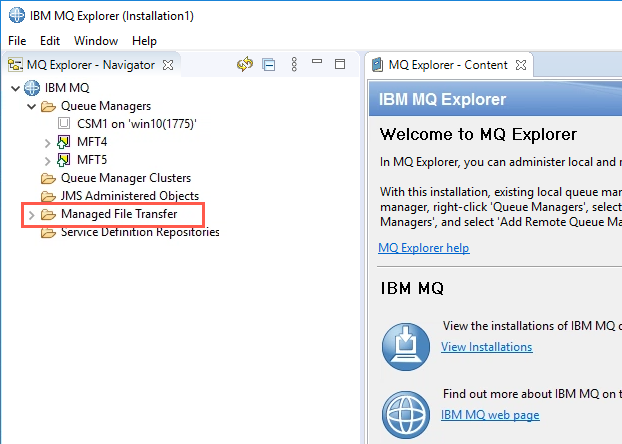Collapse the Queue Managers folder
Viewport: 622px width, 444px height.
[31, 106]
